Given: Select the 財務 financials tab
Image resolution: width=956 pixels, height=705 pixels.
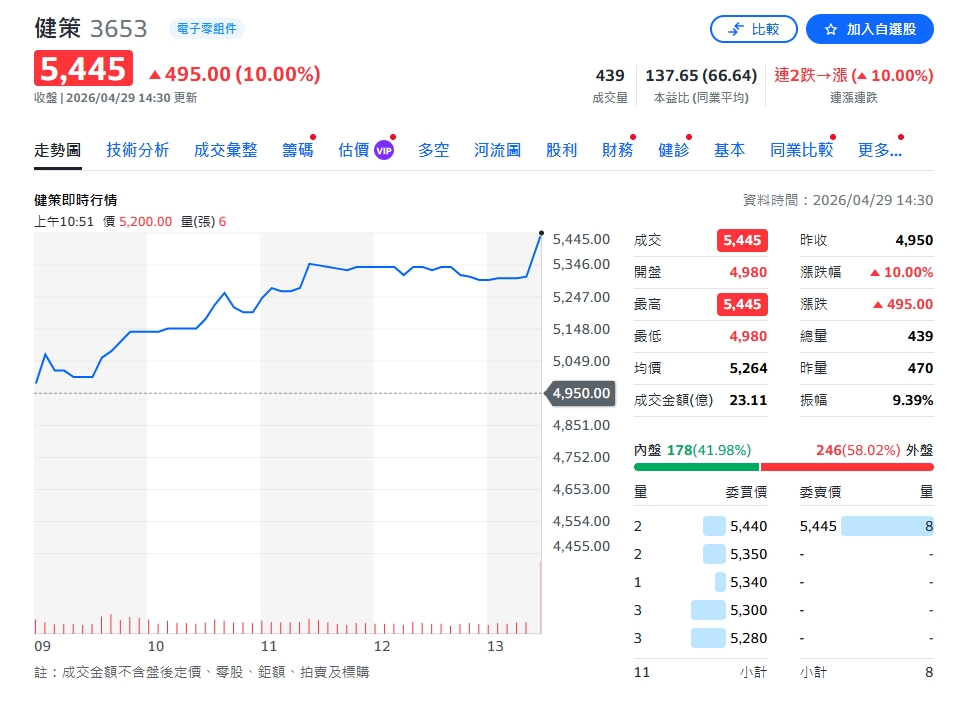Looking at the screenshot, I should [x=617, y=148].
